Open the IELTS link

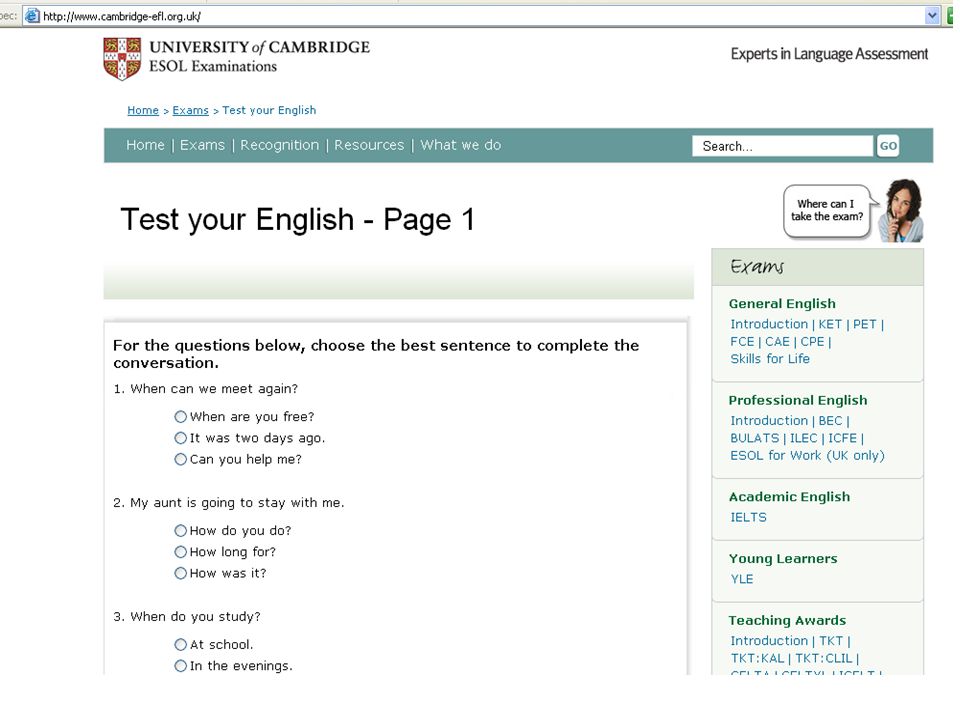point(748,517)
